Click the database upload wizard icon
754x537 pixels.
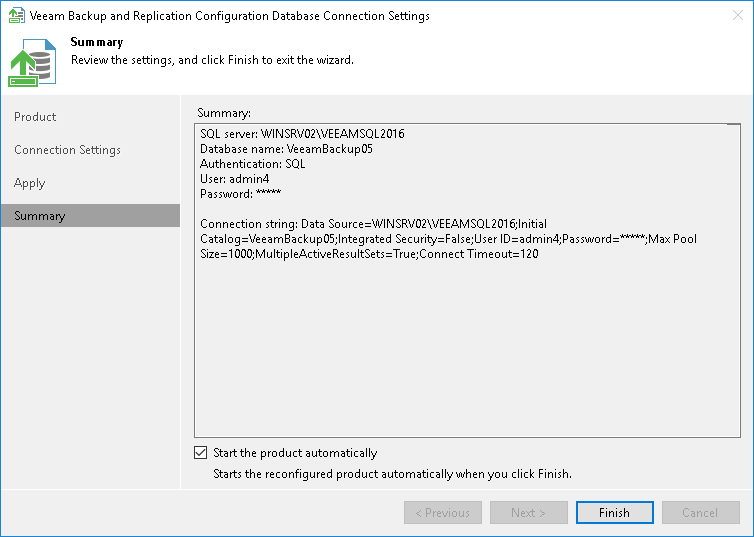point(32,62)
